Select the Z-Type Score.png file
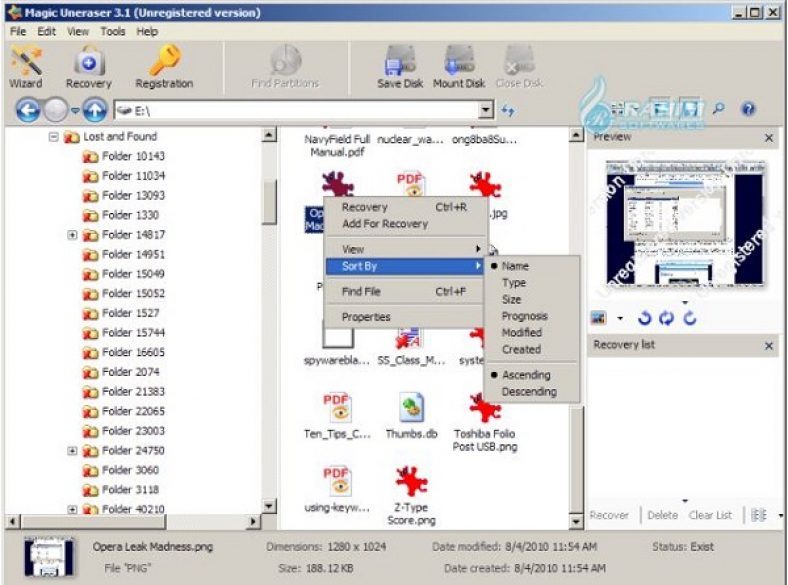The width and height of the screenshot is (788, 585). 411,496
